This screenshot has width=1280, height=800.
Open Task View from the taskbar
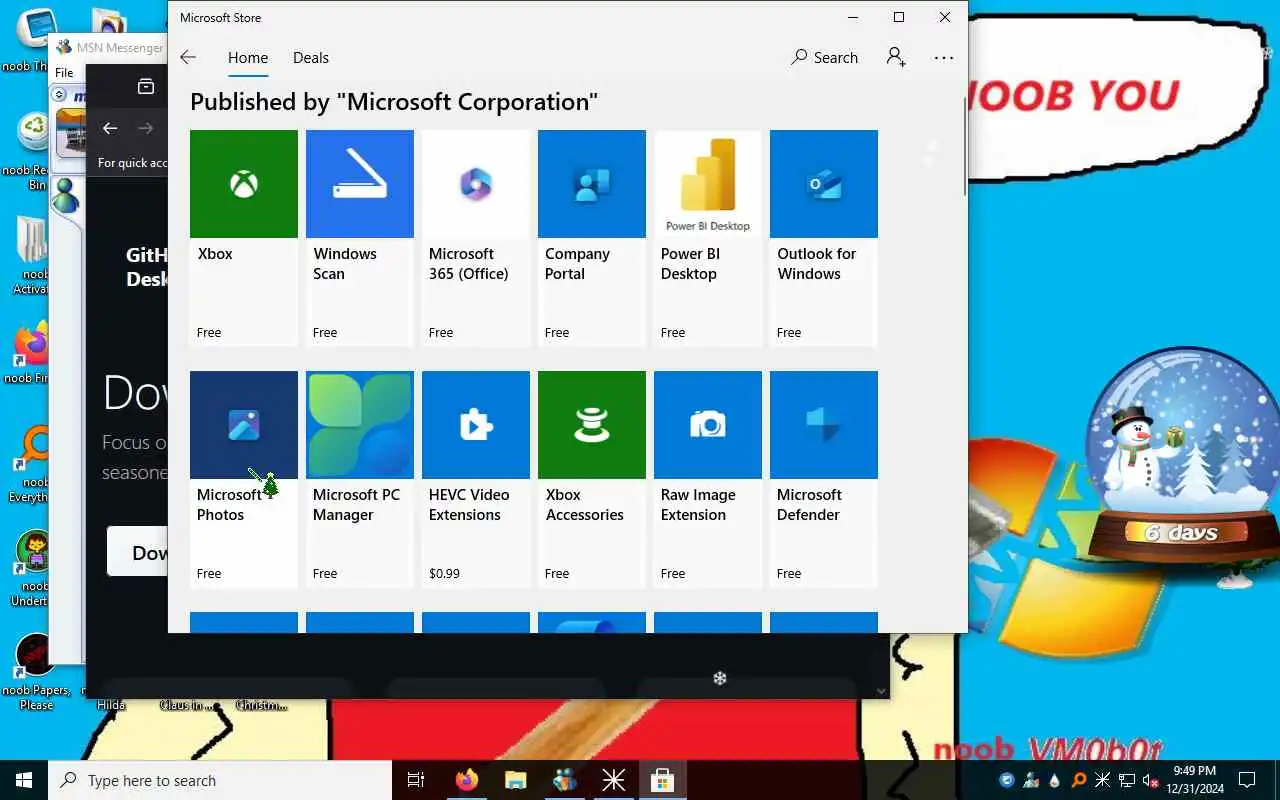point(416,780)
